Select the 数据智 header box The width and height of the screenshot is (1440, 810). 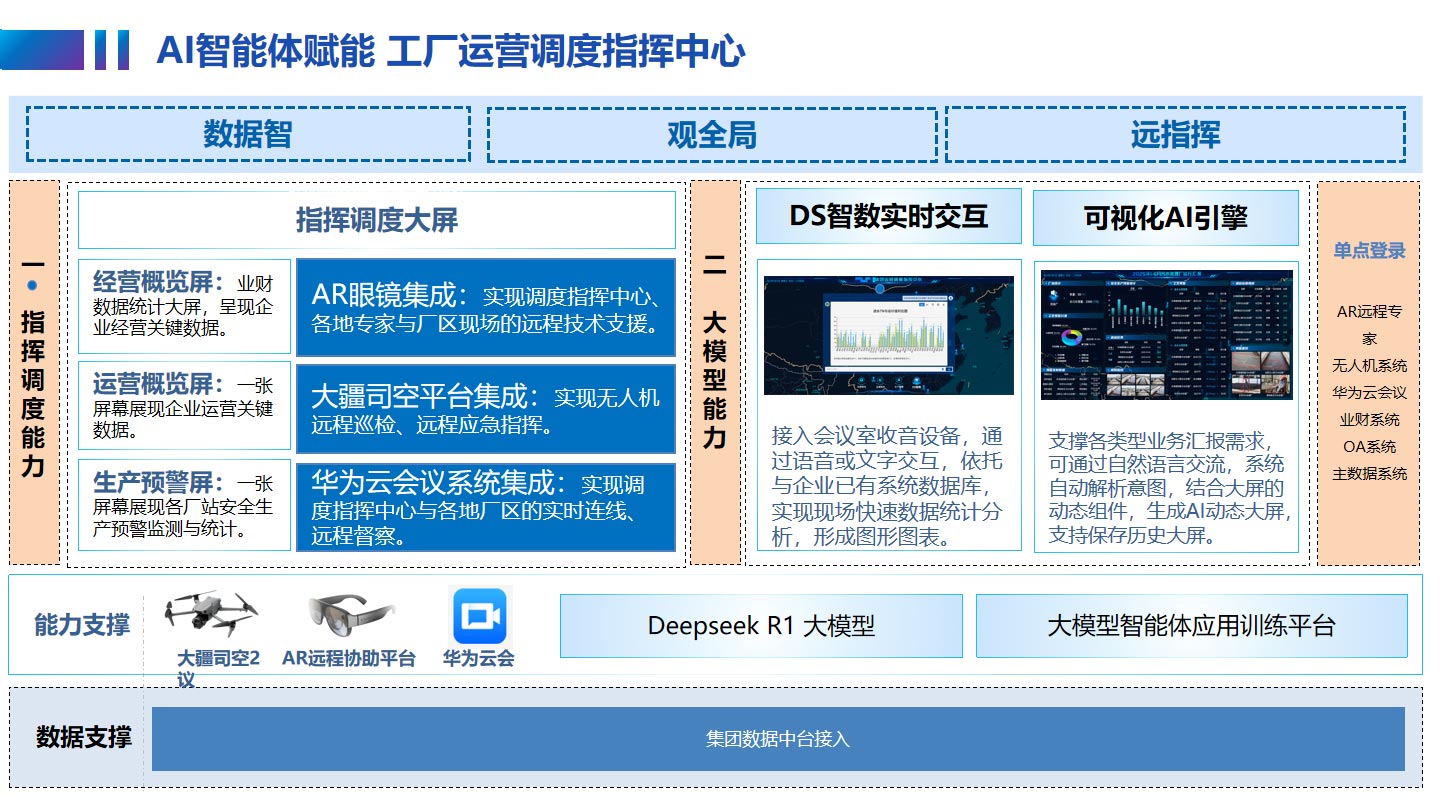point(248,134)
